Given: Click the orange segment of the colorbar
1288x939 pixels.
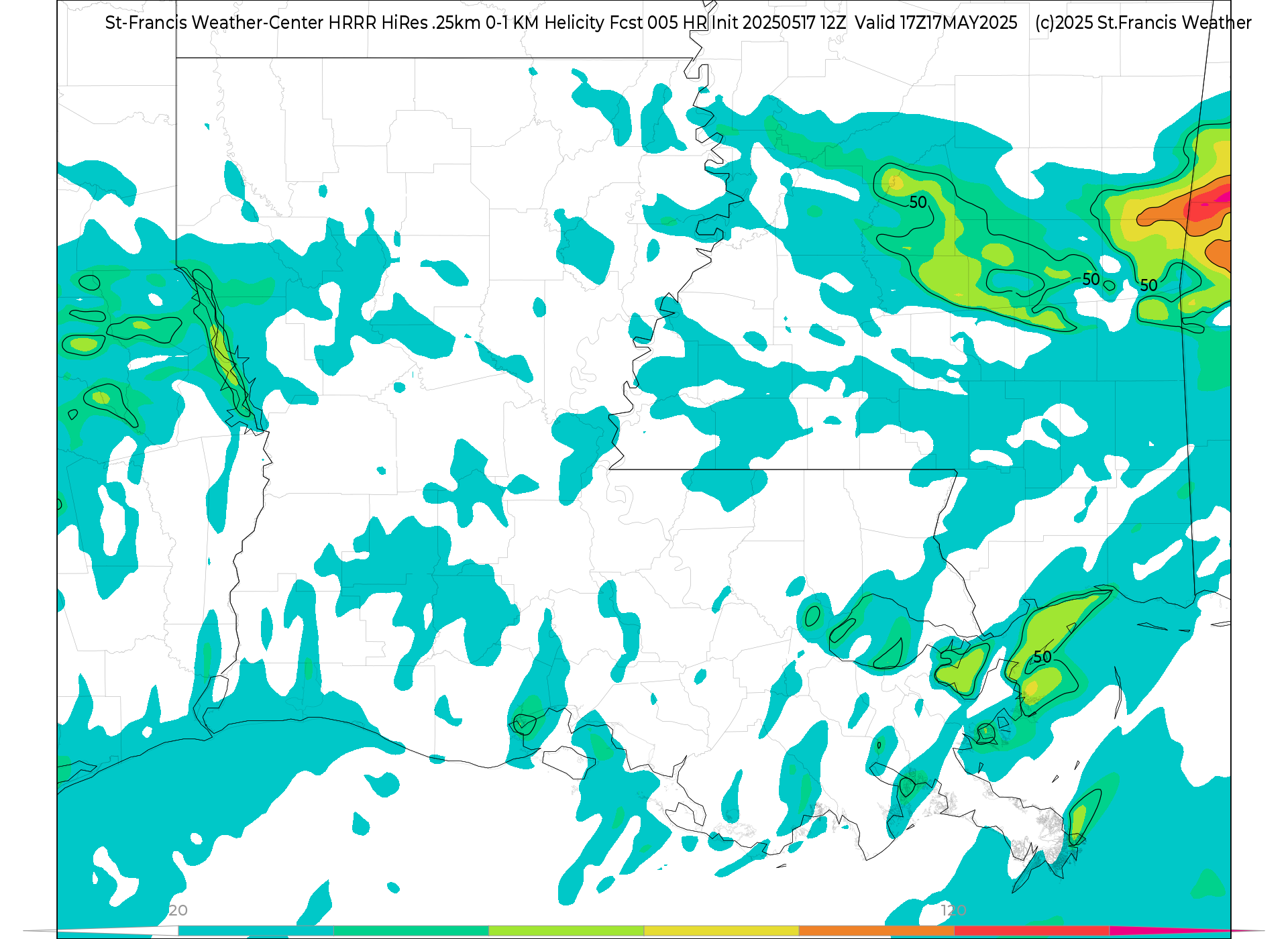Looking at the screenshot, I should tap(877, 931).
